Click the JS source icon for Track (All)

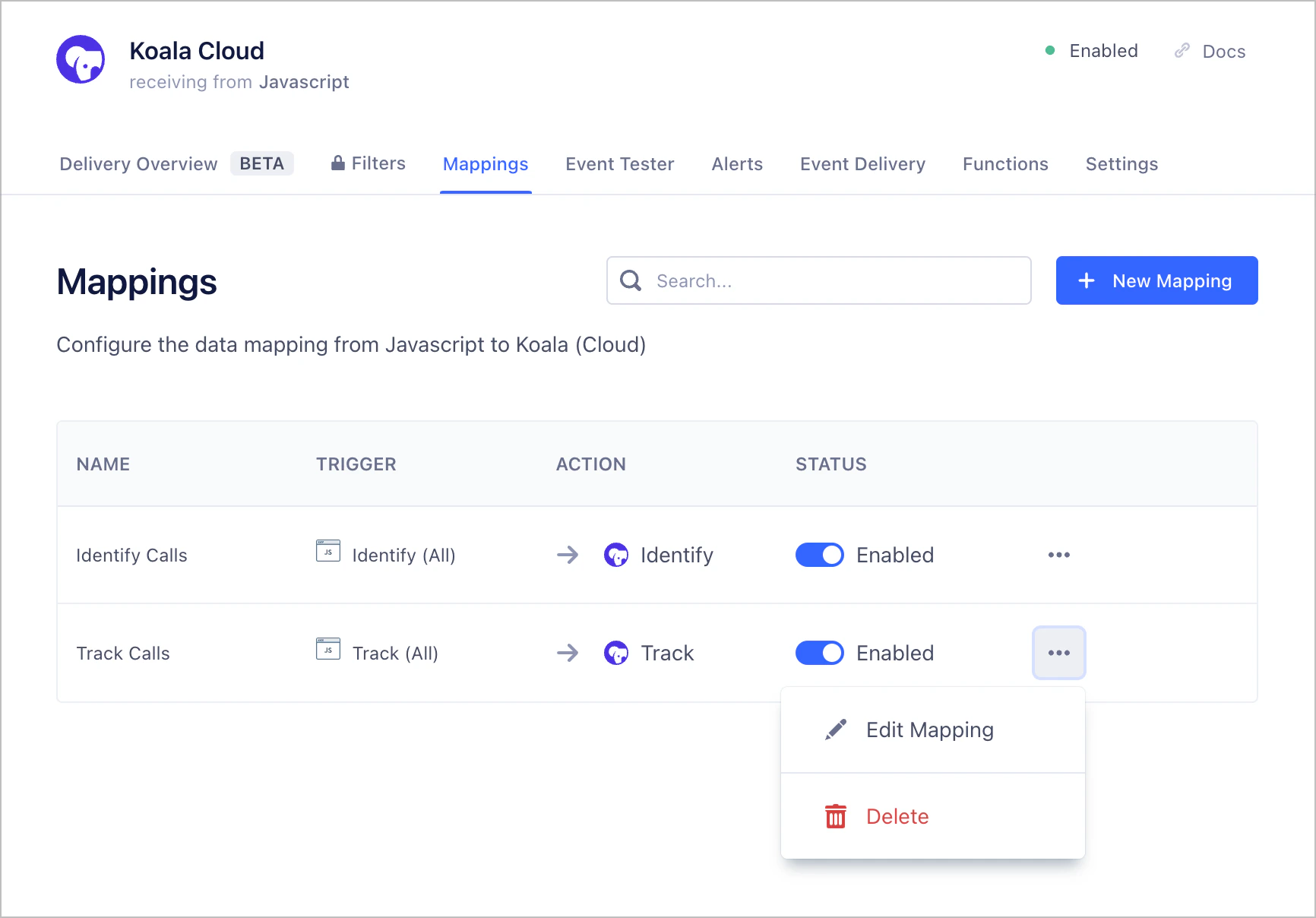(328, 649)
